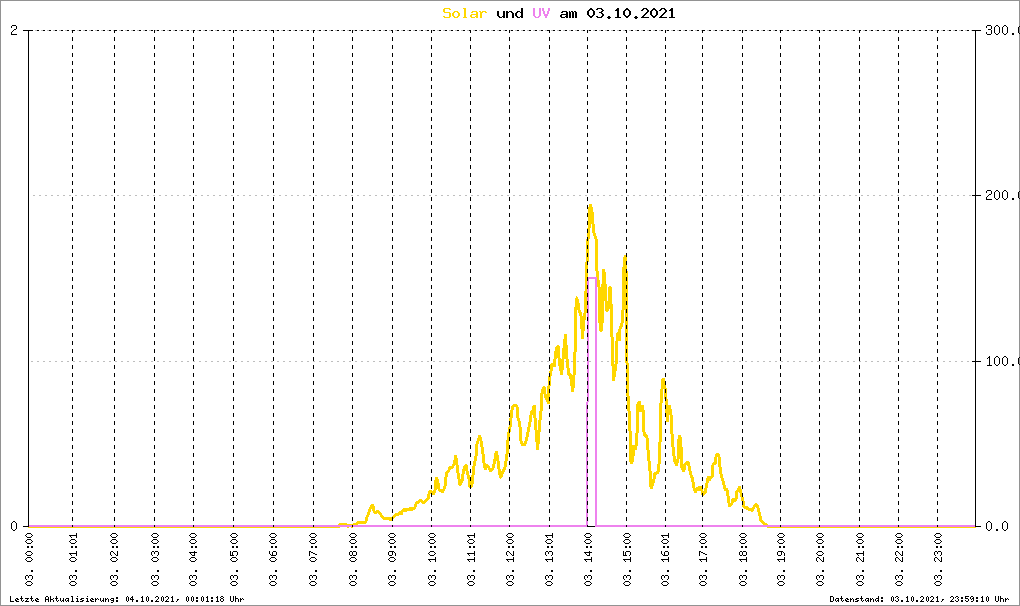Click the time label "03. 08:00"
Screen dimensions: 1020x606
point(353,560)
